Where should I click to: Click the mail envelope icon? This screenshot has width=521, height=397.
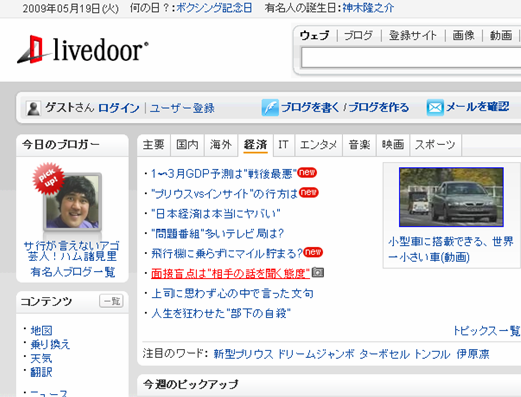tap(435, 107)
